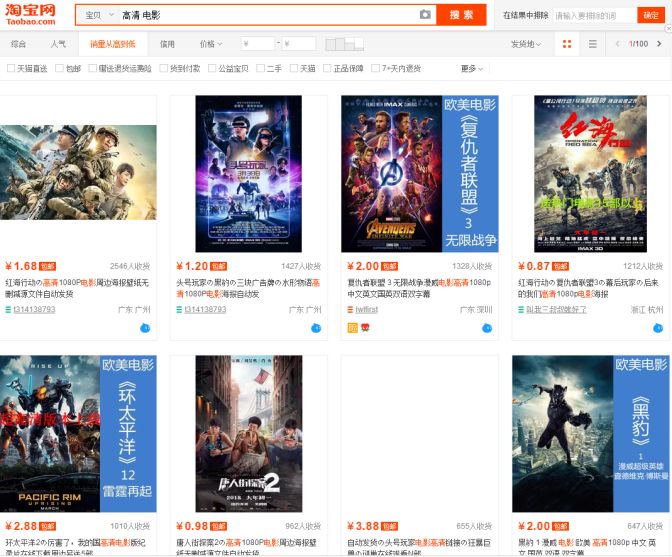672x557 pixels.
Task: Expand 更多 filter options
Action: pos(471,69)
